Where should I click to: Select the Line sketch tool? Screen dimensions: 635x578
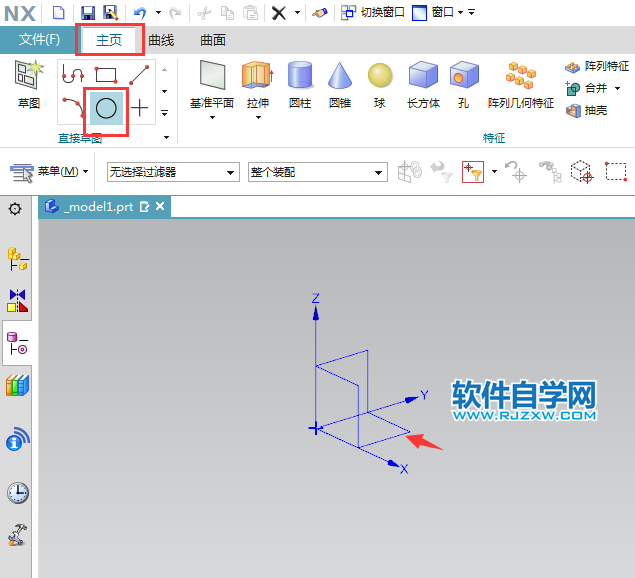pos(139,75)
